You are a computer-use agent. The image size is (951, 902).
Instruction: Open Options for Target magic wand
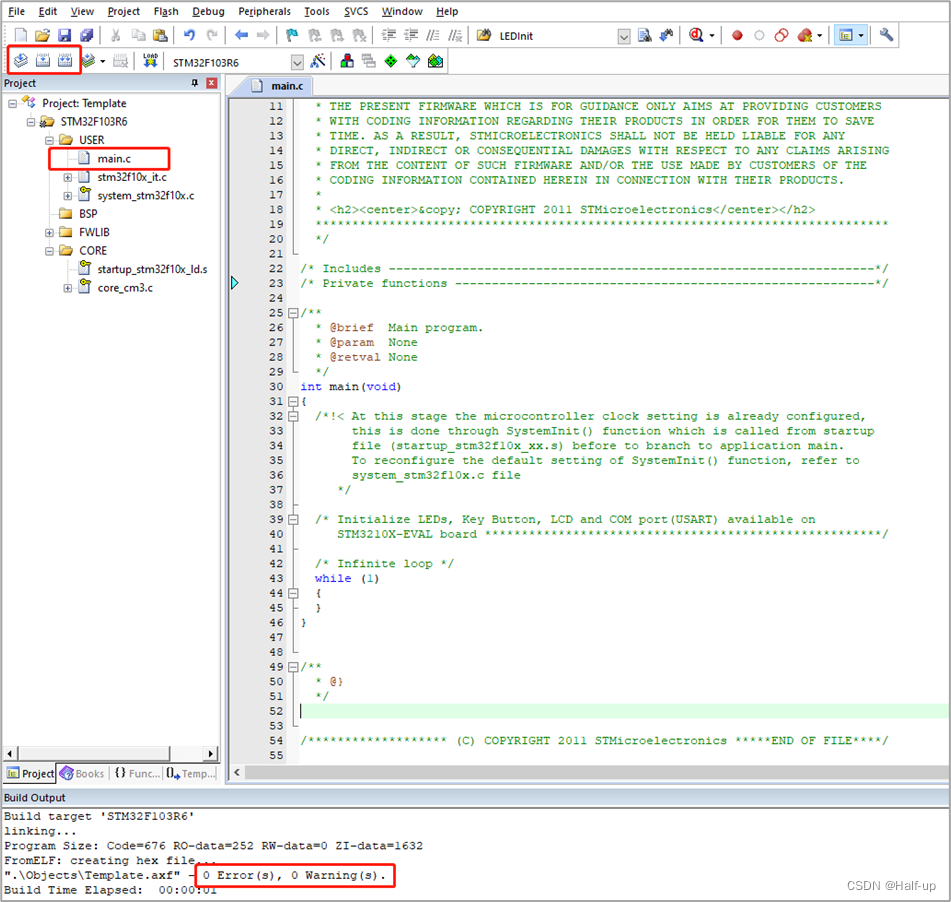(x=318, y=61)
